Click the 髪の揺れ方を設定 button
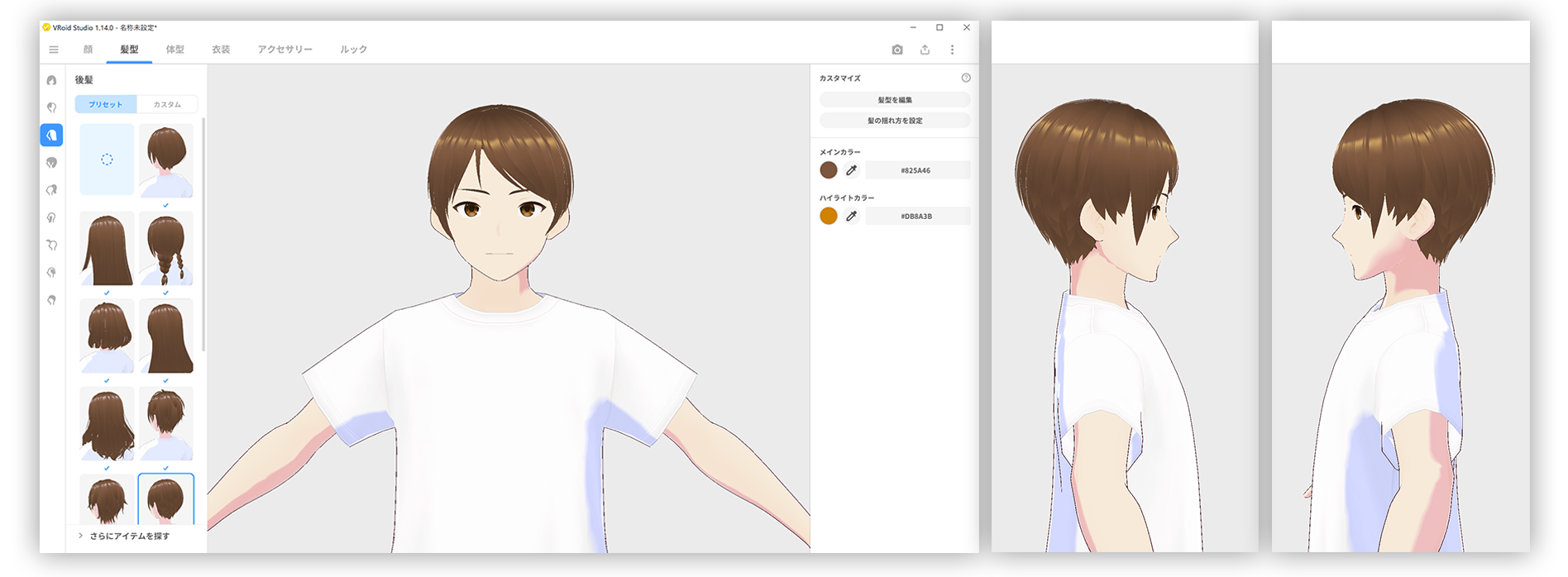Screen dimensions: 1568x577 (894, 121)
